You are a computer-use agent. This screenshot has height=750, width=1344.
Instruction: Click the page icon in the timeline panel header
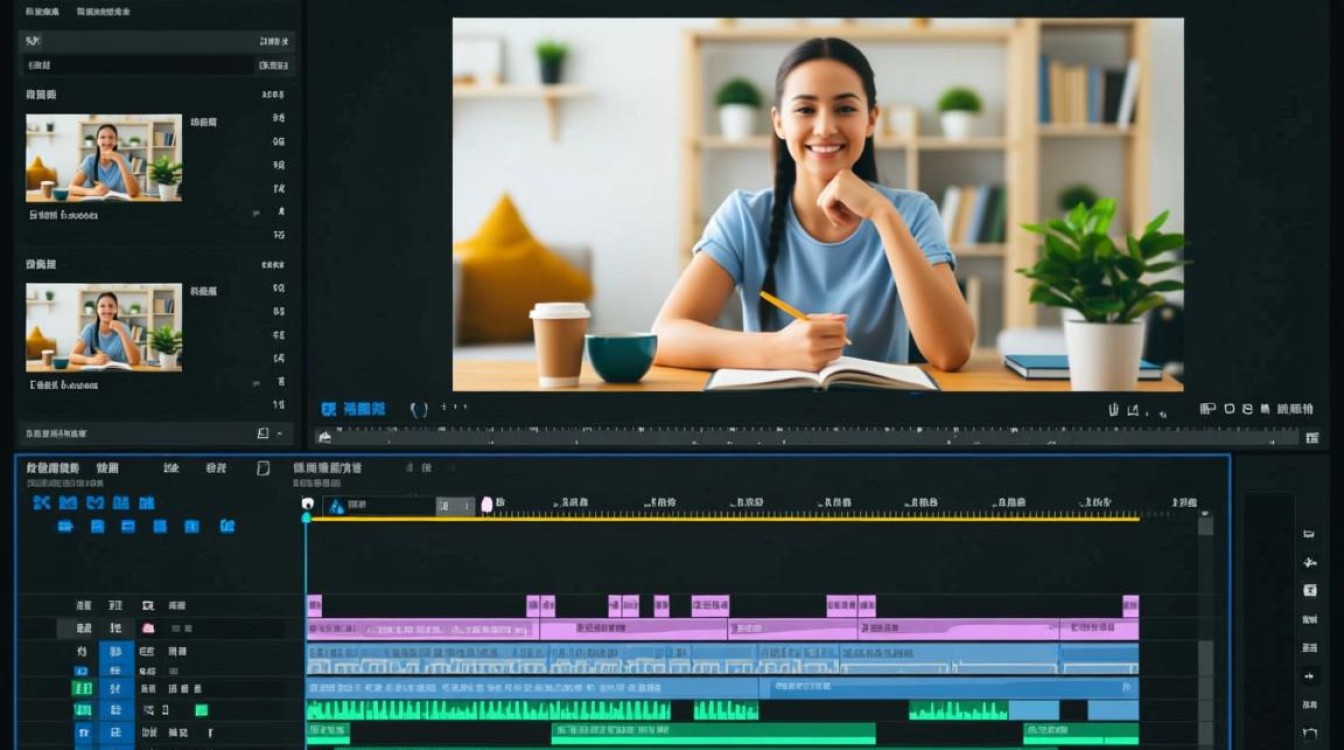(263, 468)
